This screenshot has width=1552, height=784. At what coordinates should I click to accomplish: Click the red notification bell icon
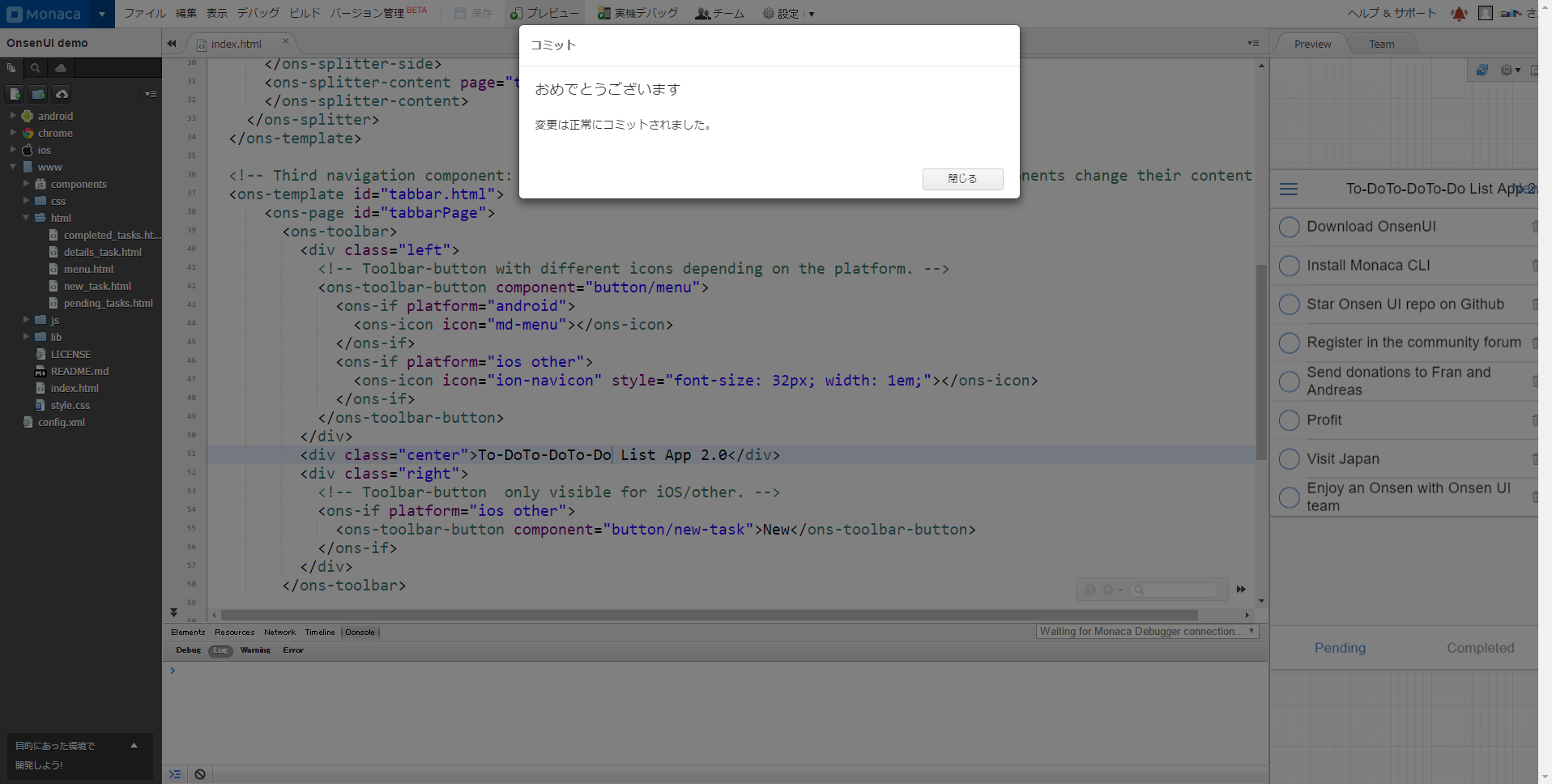(1459, 14)
